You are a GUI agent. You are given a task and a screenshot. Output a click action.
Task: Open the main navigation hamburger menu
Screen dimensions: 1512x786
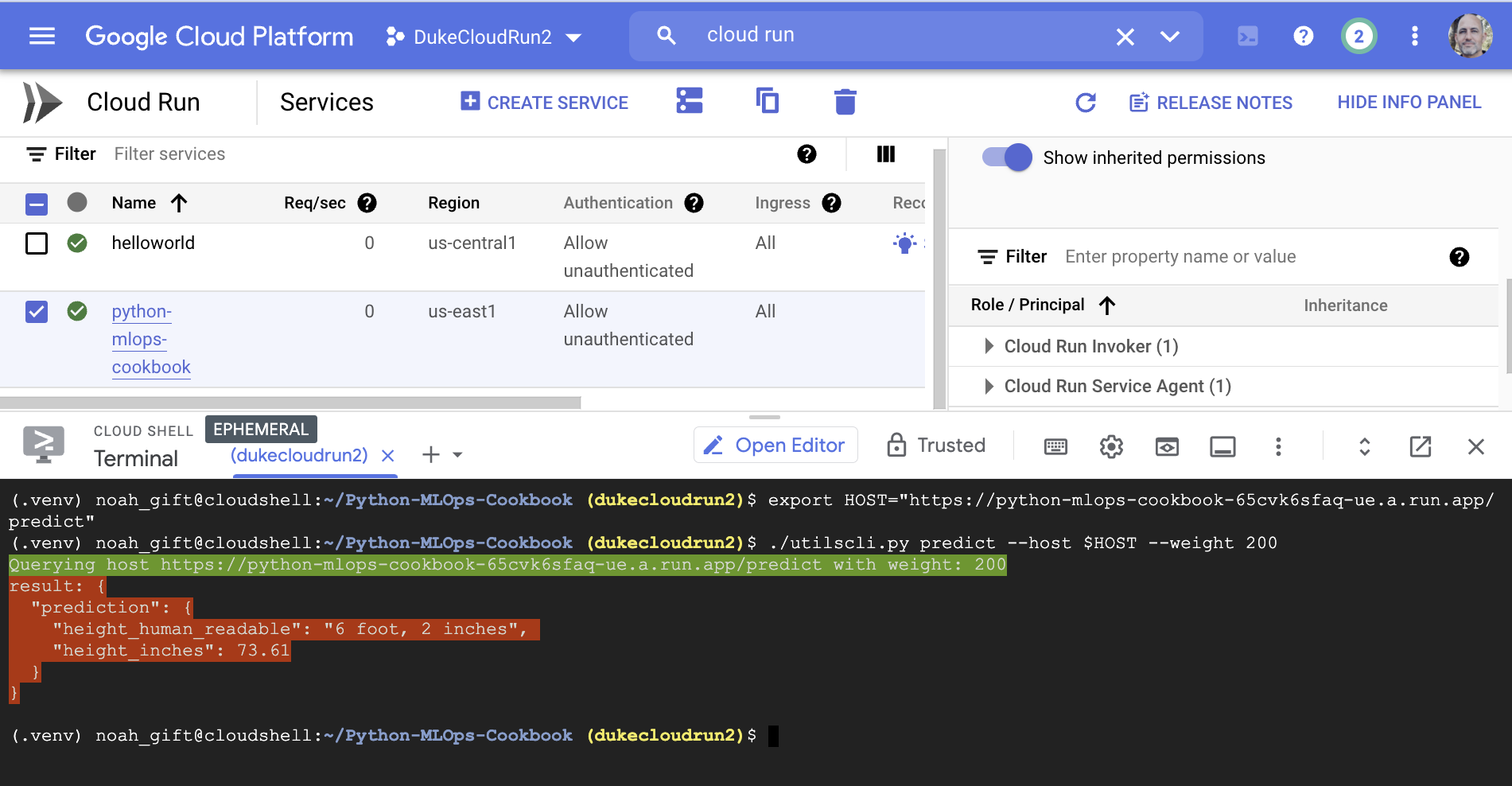[42, 36]
